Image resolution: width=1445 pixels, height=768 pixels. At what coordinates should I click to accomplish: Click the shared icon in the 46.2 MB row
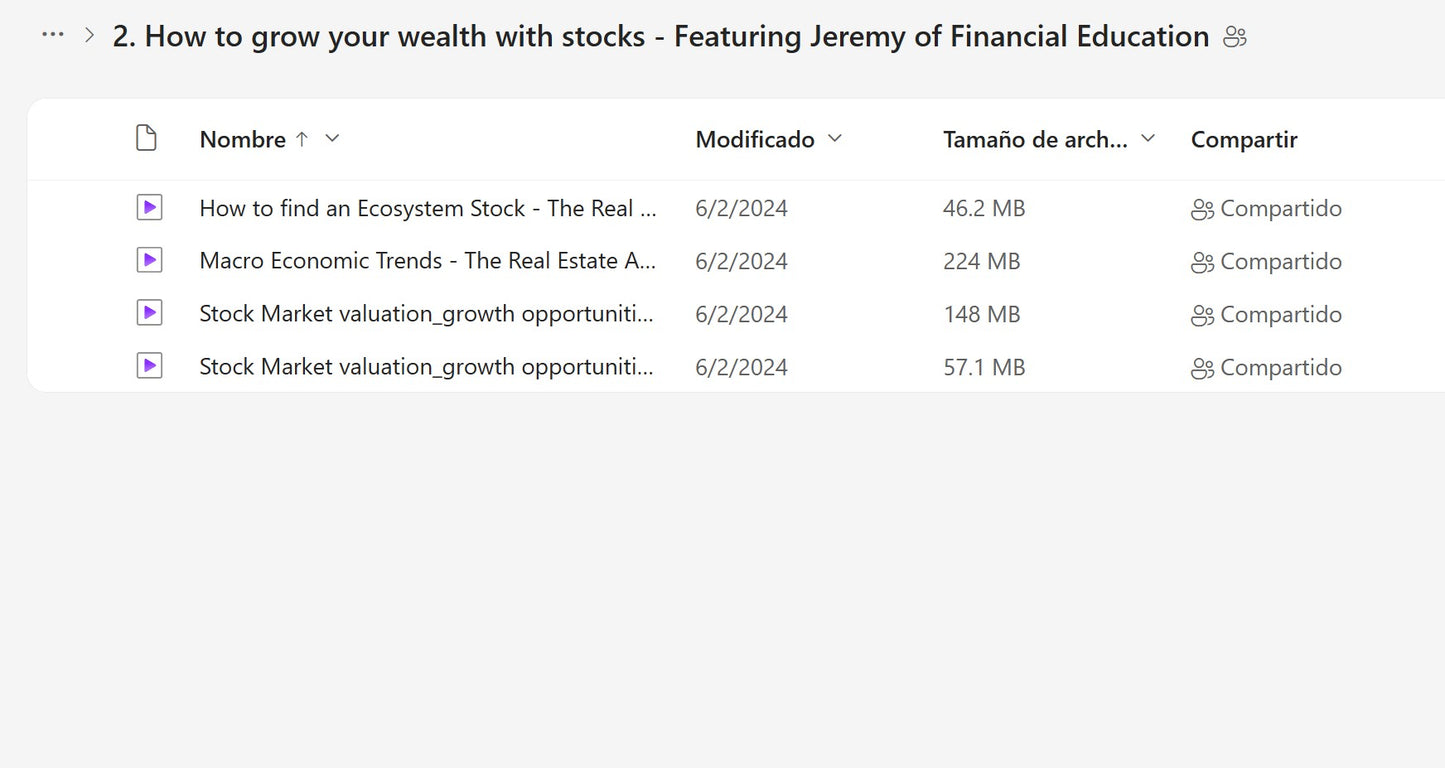click(x=1202, y=210)
